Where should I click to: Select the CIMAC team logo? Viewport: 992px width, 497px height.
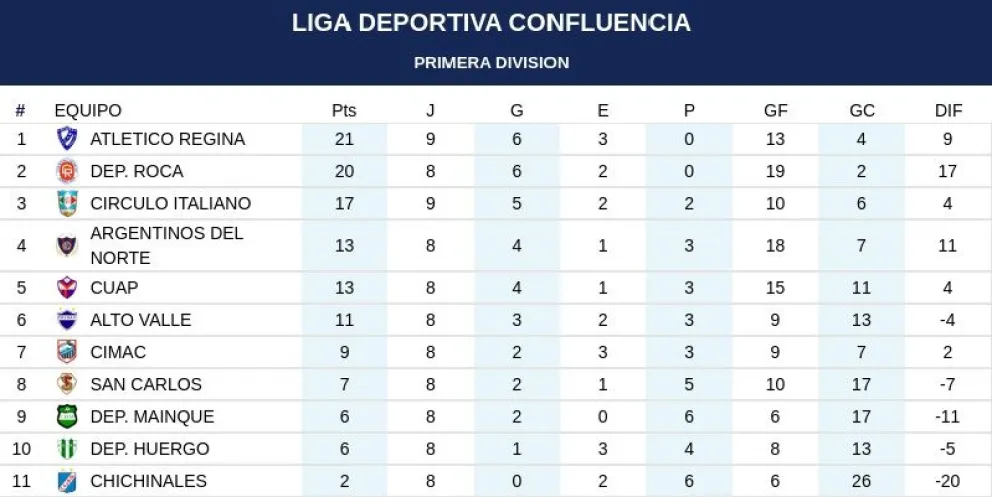pyautogui.click(x=67, y=352)
